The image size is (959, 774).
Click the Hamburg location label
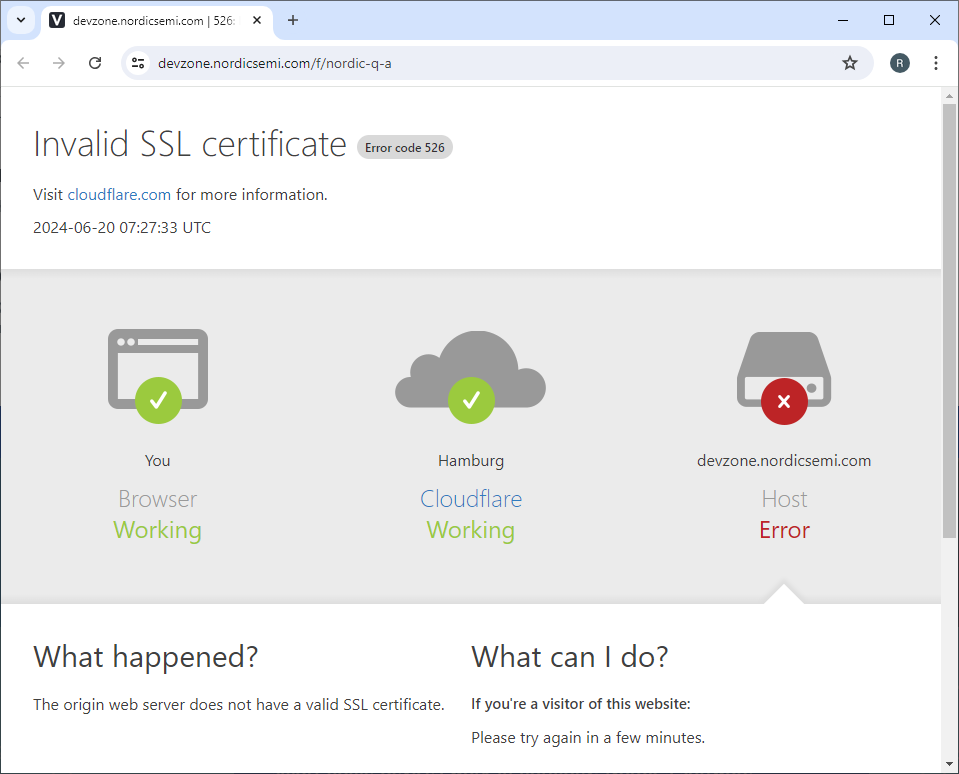(x=471, y=460)
